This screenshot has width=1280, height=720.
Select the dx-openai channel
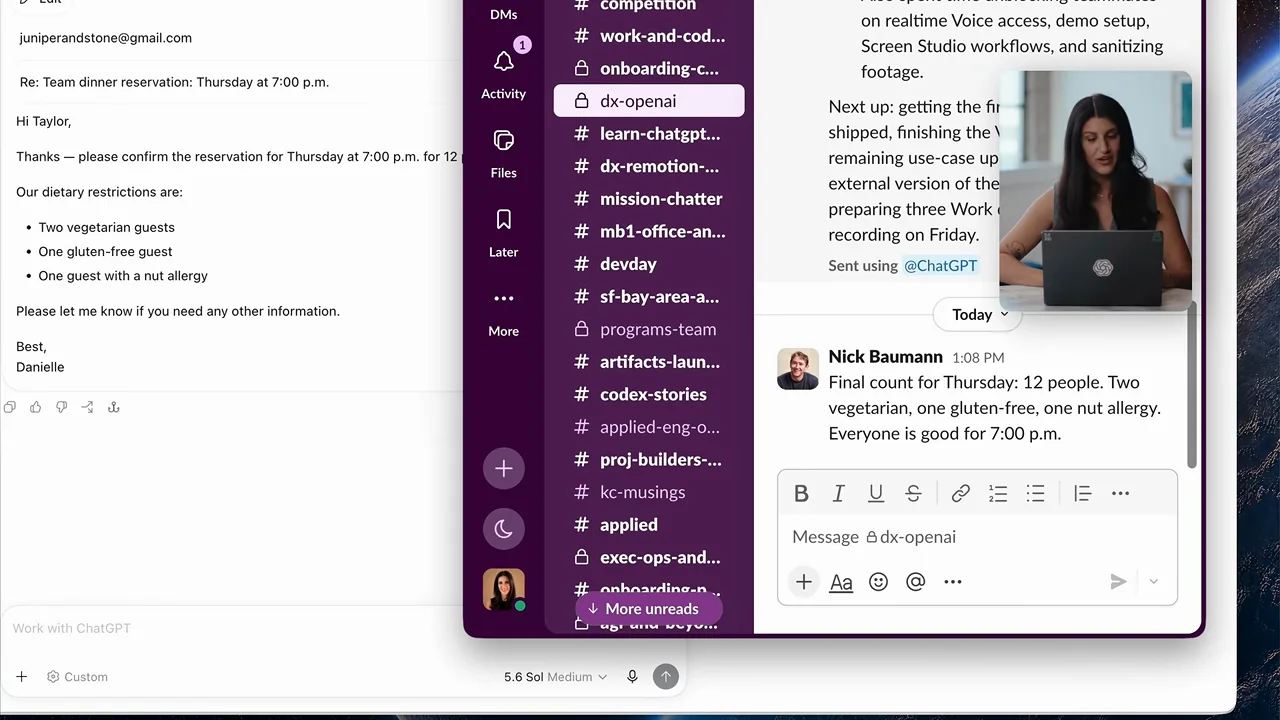649,101
